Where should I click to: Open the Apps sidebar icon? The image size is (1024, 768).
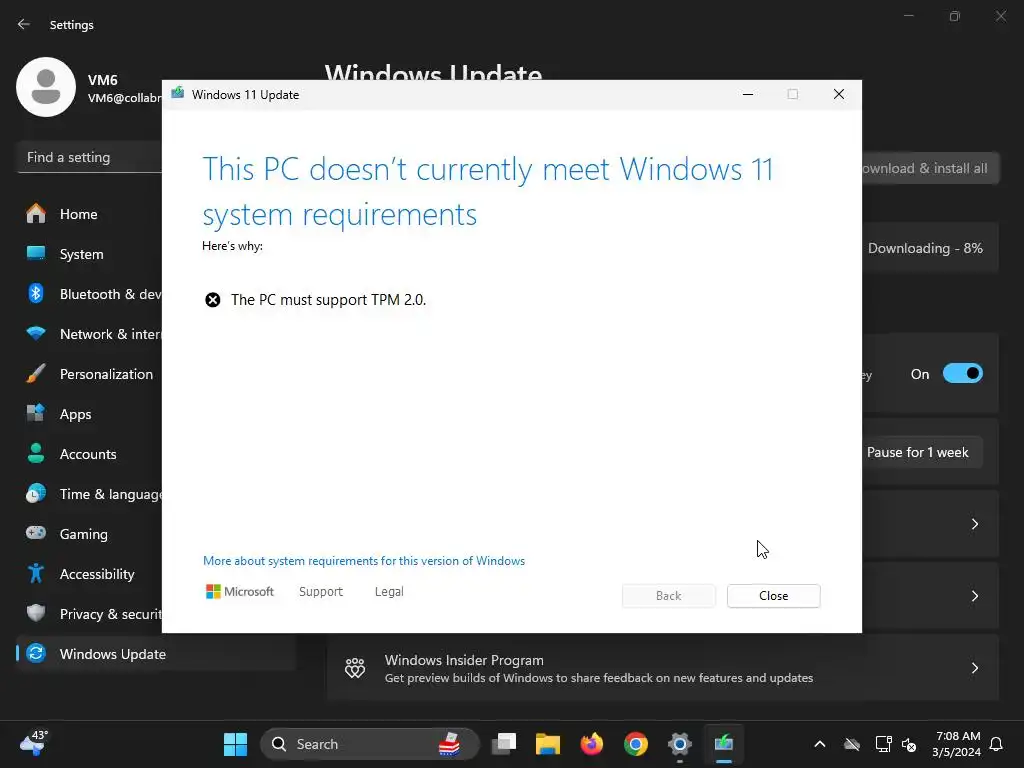pos(36,413)
